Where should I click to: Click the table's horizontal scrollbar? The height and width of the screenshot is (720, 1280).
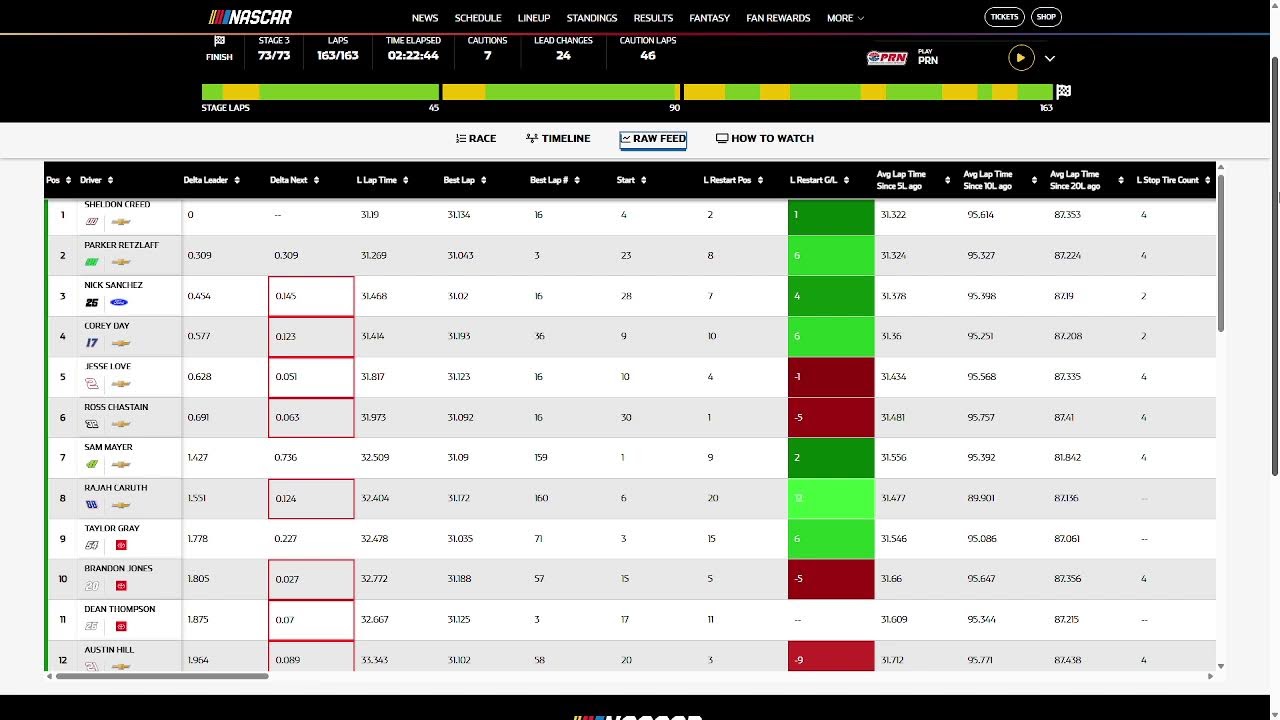point(162,676)
